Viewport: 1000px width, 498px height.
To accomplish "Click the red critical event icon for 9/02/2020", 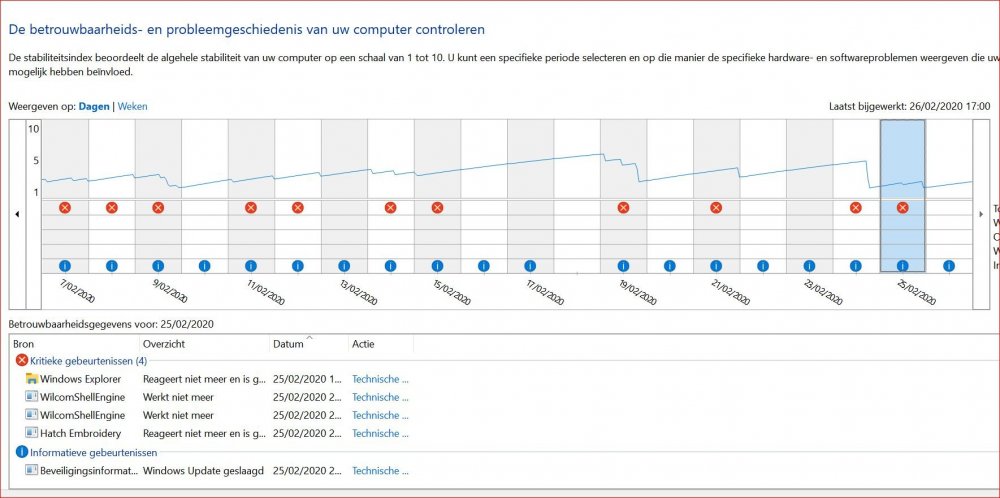I will [x=158, y=207].
